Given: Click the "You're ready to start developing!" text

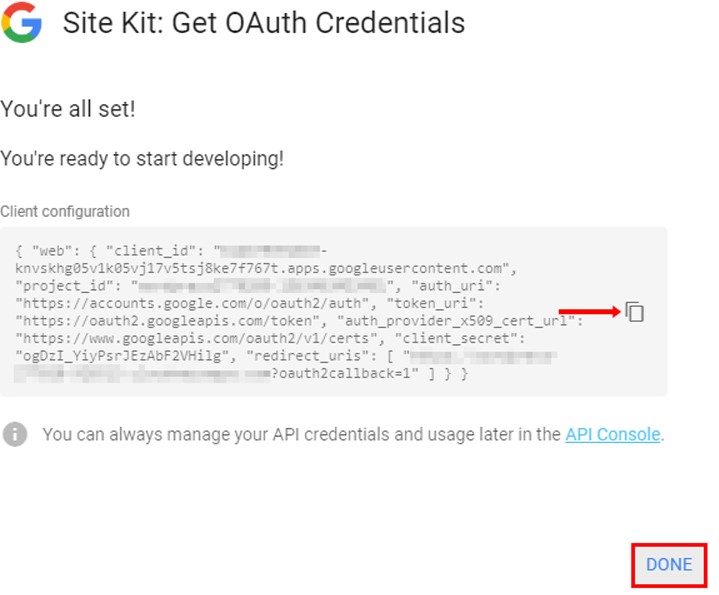Looking at the screenshot, I should 142,159.
